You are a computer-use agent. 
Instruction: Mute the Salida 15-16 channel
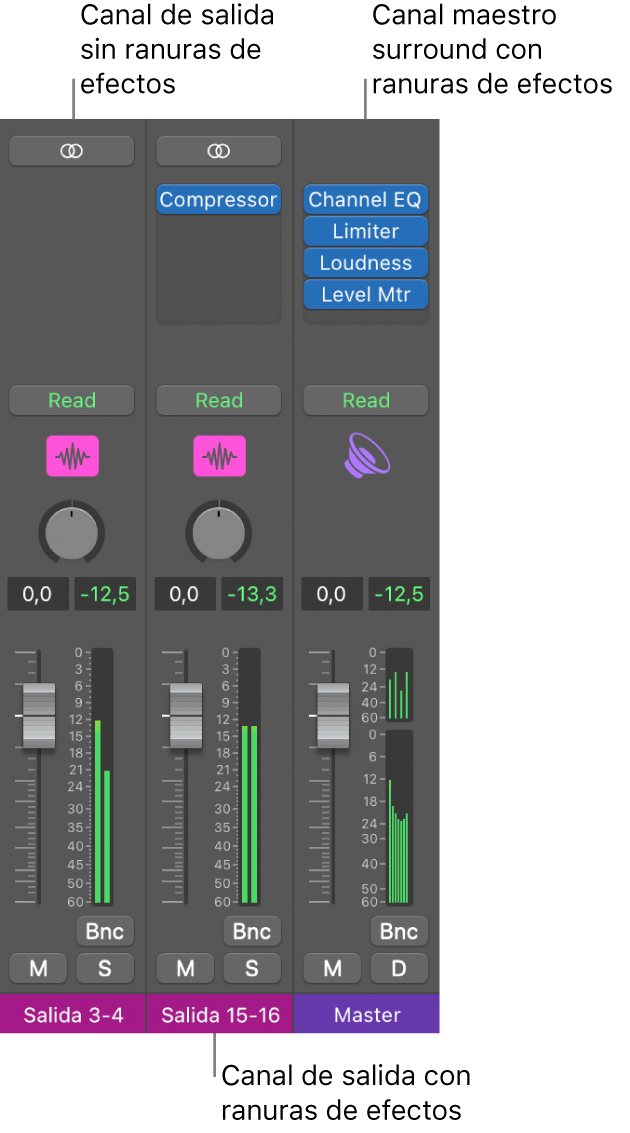[185, 968]
